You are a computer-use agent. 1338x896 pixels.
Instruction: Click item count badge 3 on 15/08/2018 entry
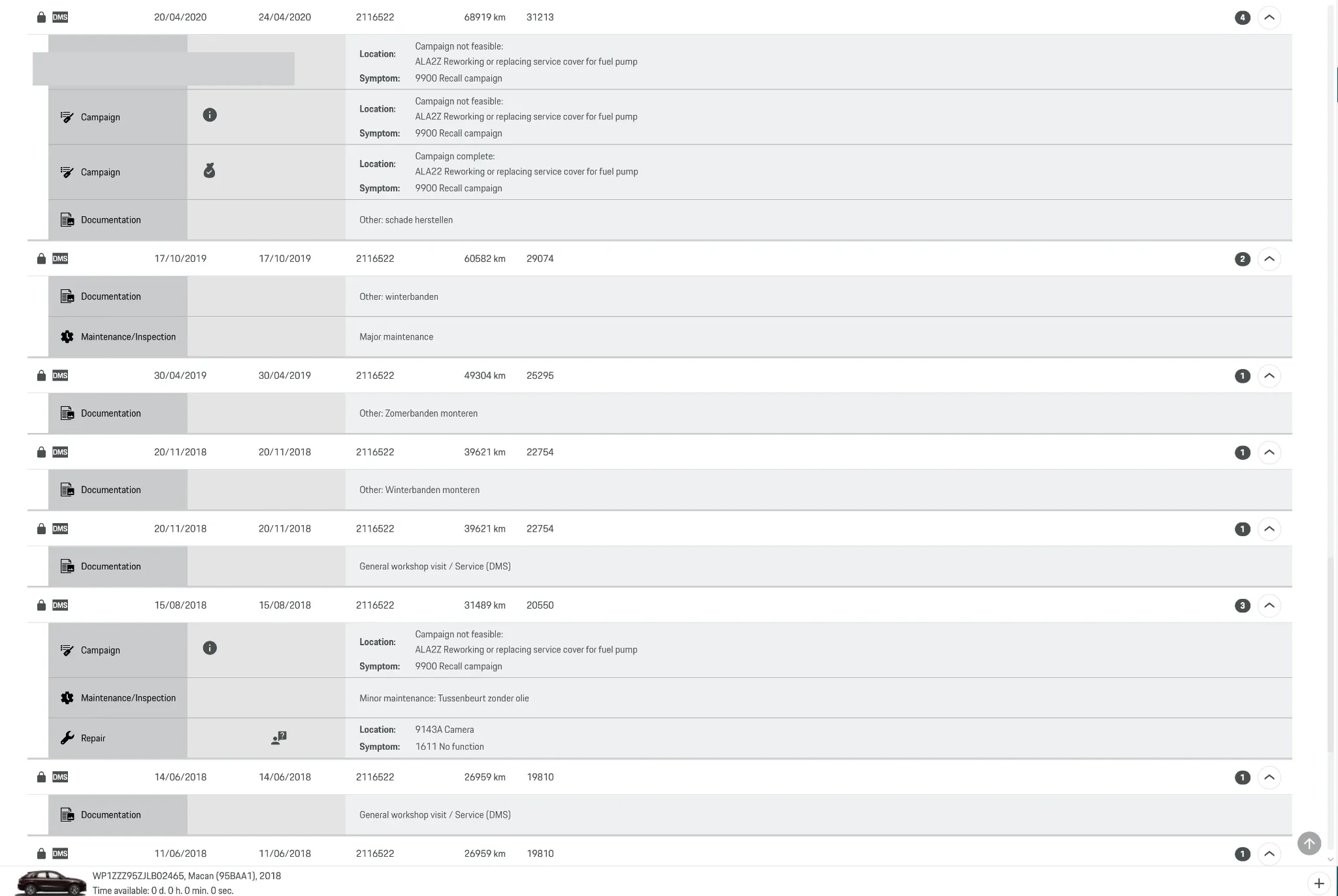pyautogui.click(x=1242, y=605)
